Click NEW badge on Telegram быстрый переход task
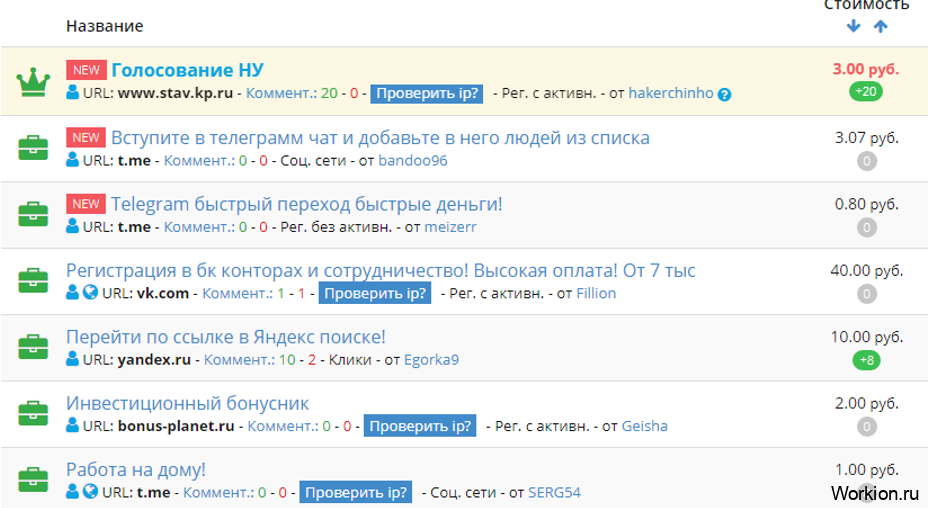Viewport: 928px width, 508px height. tap(86, 204)
